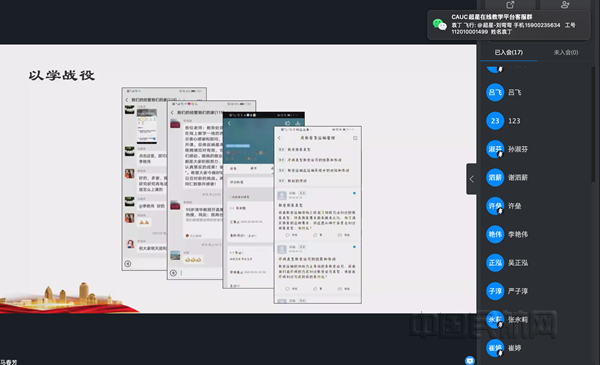Select participant name 张永莉

[518, 319]
